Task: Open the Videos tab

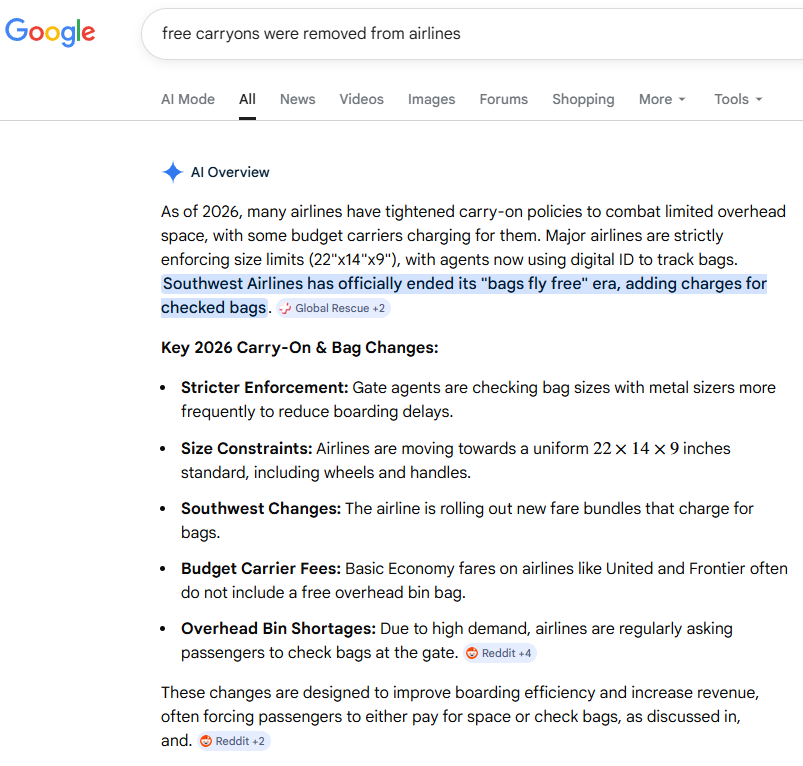Action: 362,99
